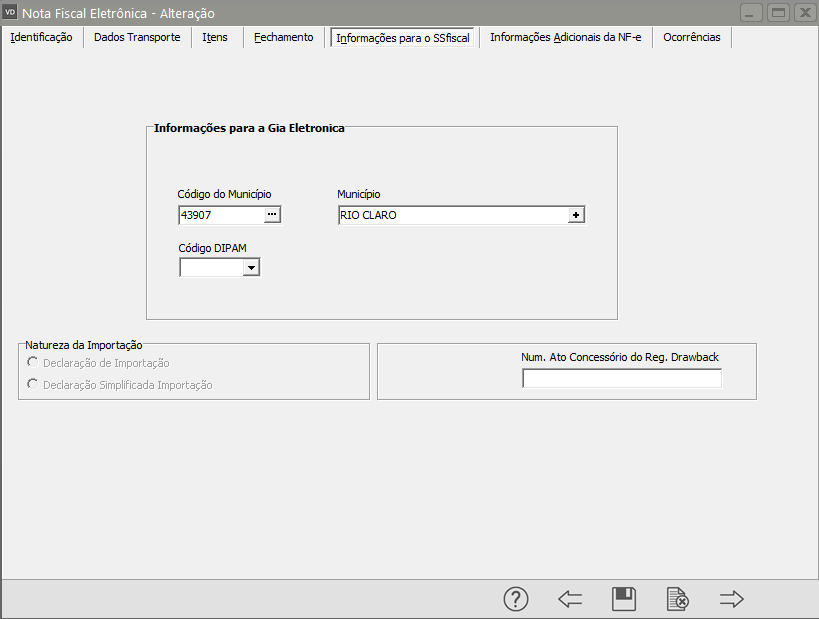The height and width of the screenshot is (619, 819).
Task: Switch to the Identificação tab
Action: pos(41,38)
